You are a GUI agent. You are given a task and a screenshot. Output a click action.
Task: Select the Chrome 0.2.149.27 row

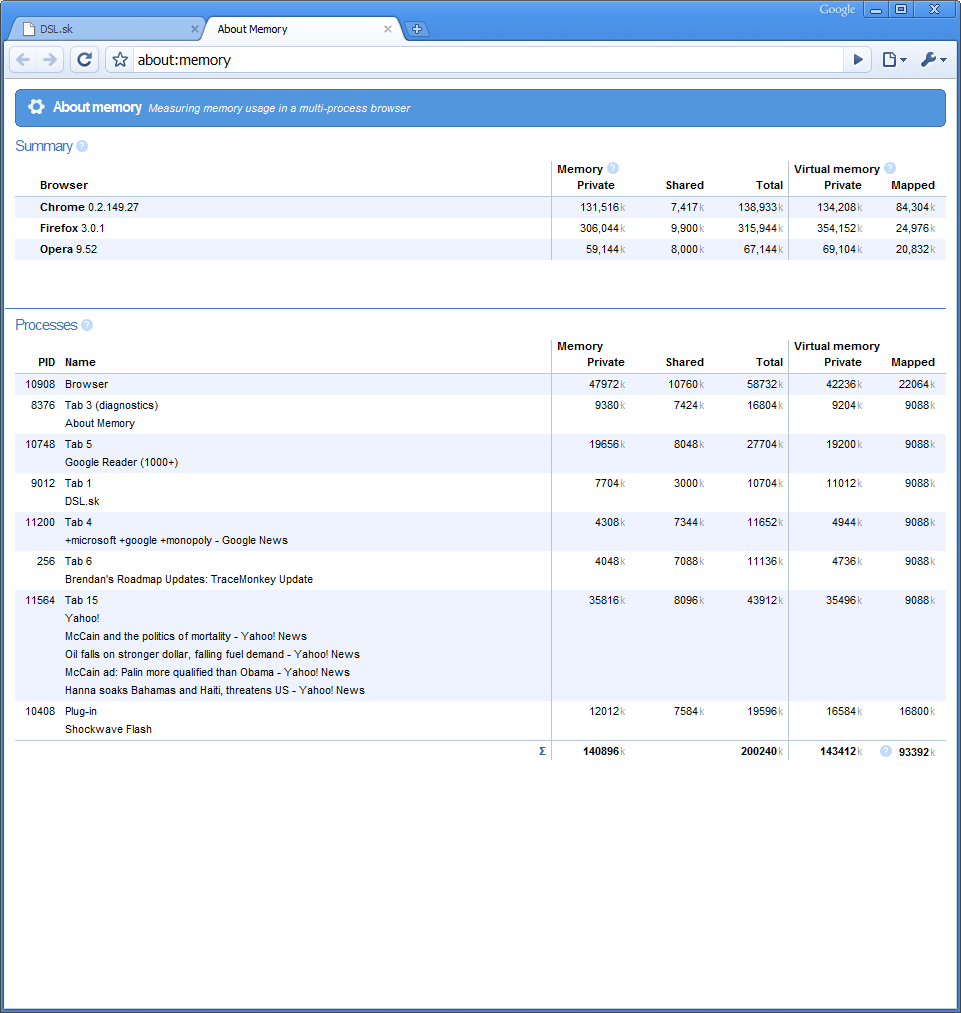480,207
